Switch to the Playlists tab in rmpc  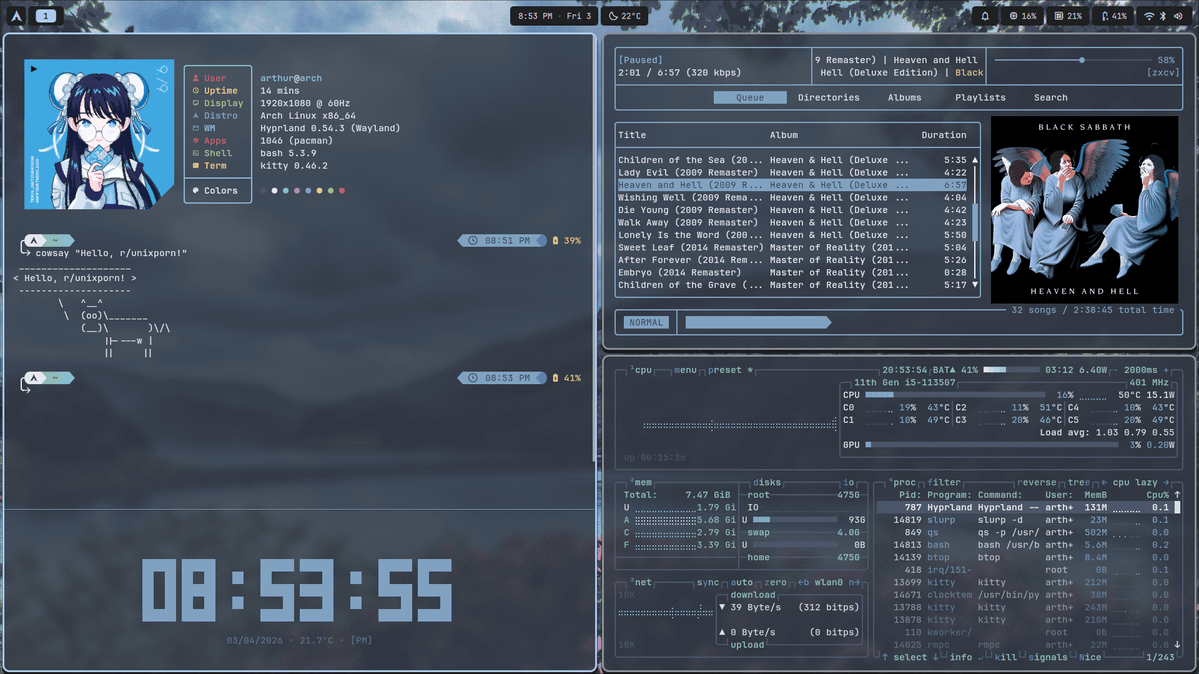coord(979,97)
